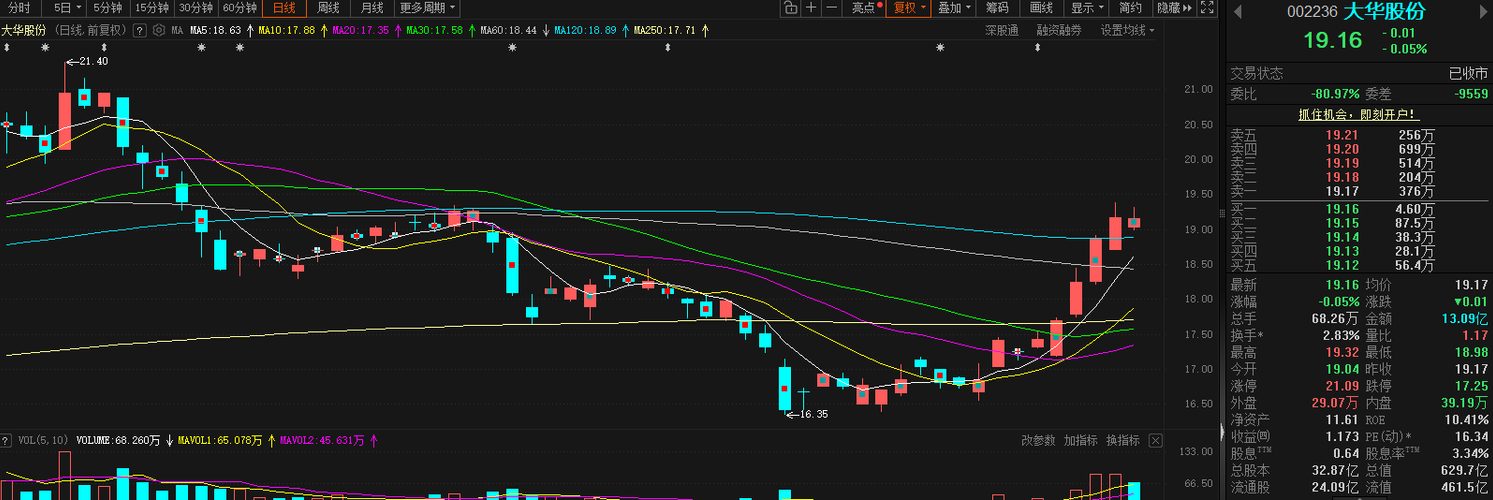Select the 30分钟 period tab
Image resolution: width=1493 pixels, height=500 pixels.
pos(196,8)
